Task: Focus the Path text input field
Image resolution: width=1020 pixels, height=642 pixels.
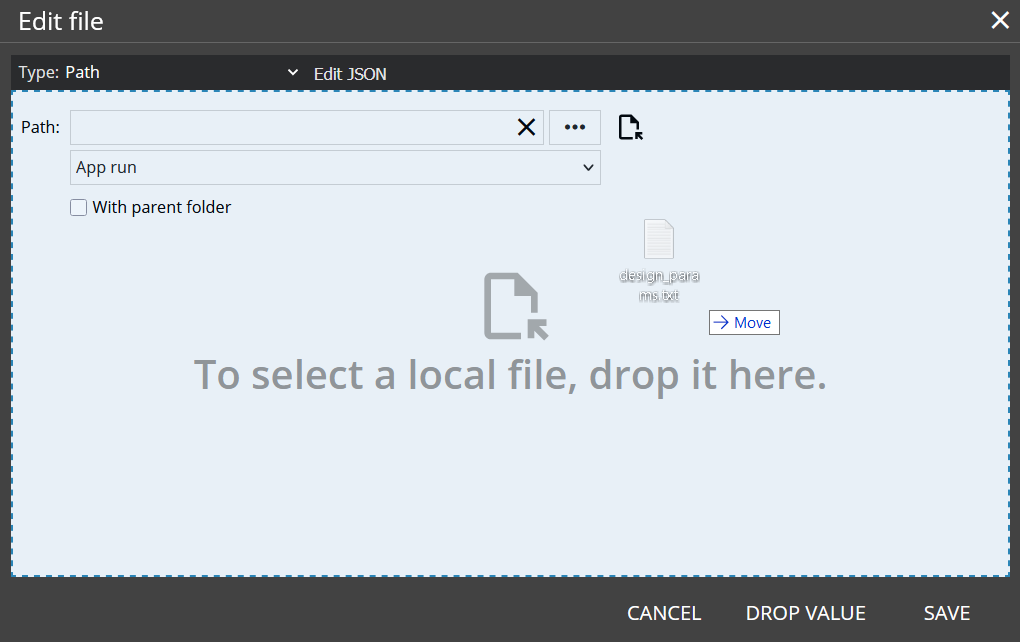Action: click(290, 127)
